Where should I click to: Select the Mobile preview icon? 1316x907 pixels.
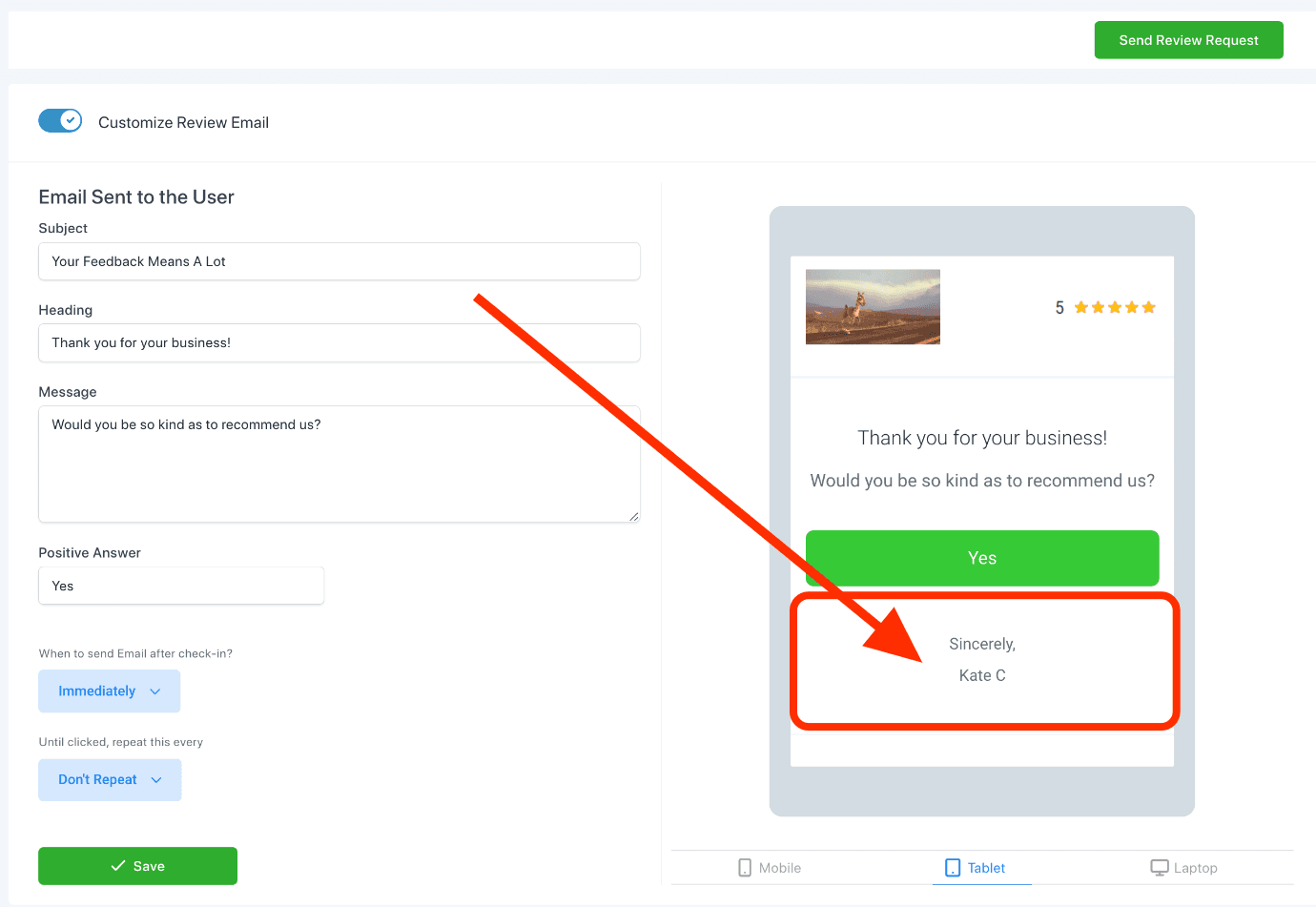743,867
